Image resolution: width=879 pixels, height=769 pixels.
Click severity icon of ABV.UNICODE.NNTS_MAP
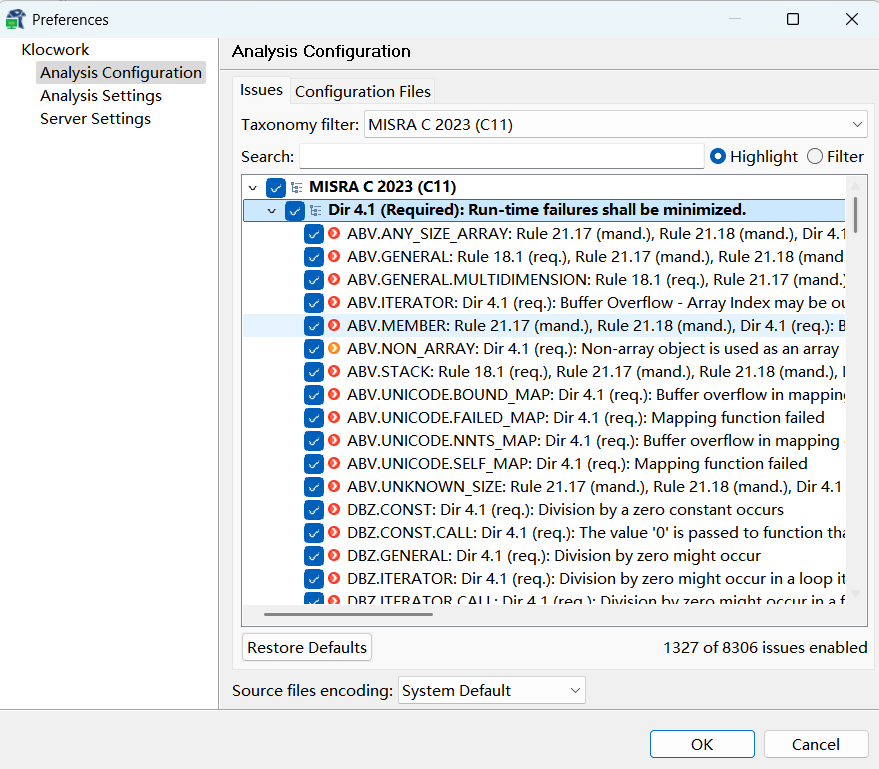(334, 440)
